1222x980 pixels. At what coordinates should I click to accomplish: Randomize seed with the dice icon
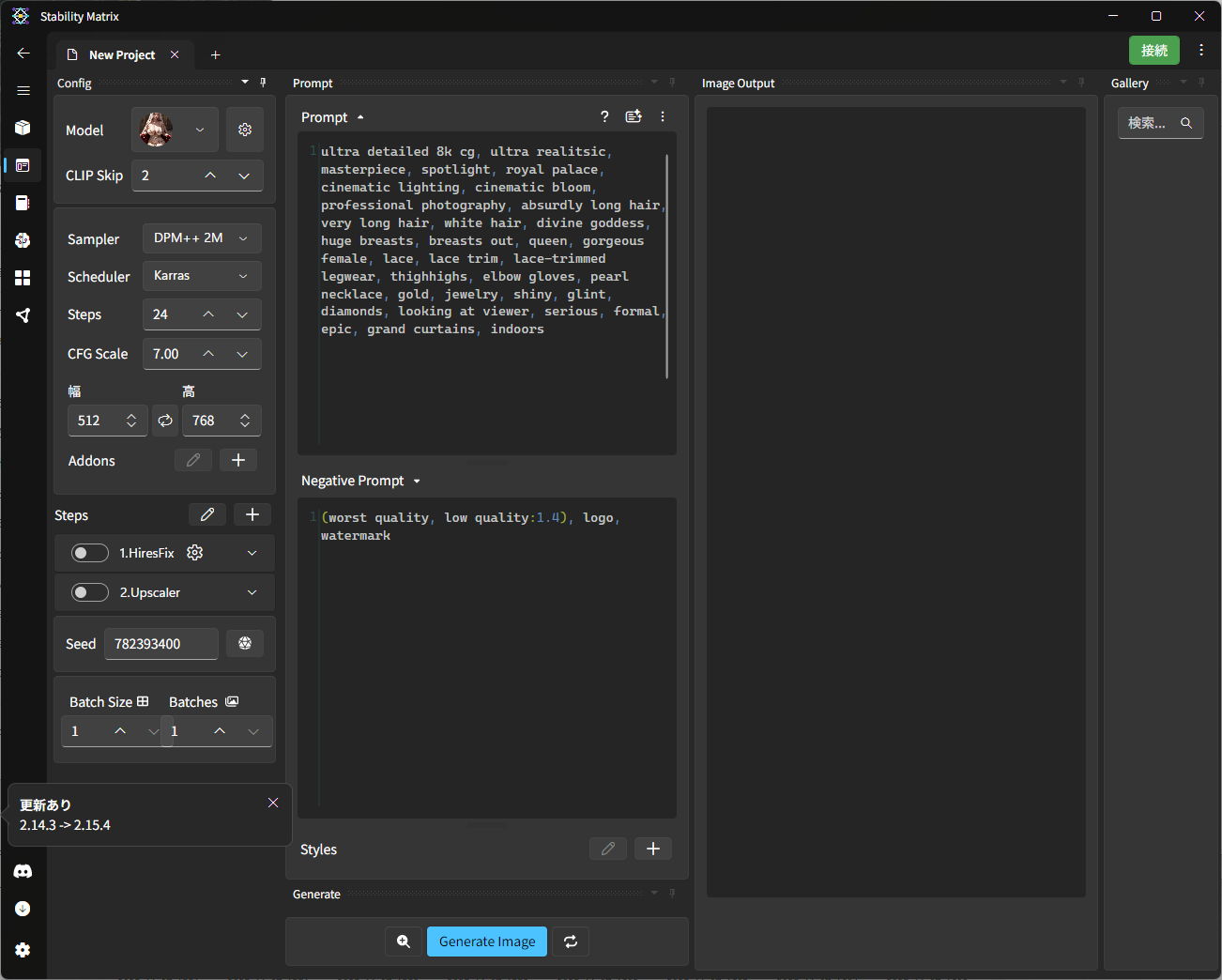[245, 643]
